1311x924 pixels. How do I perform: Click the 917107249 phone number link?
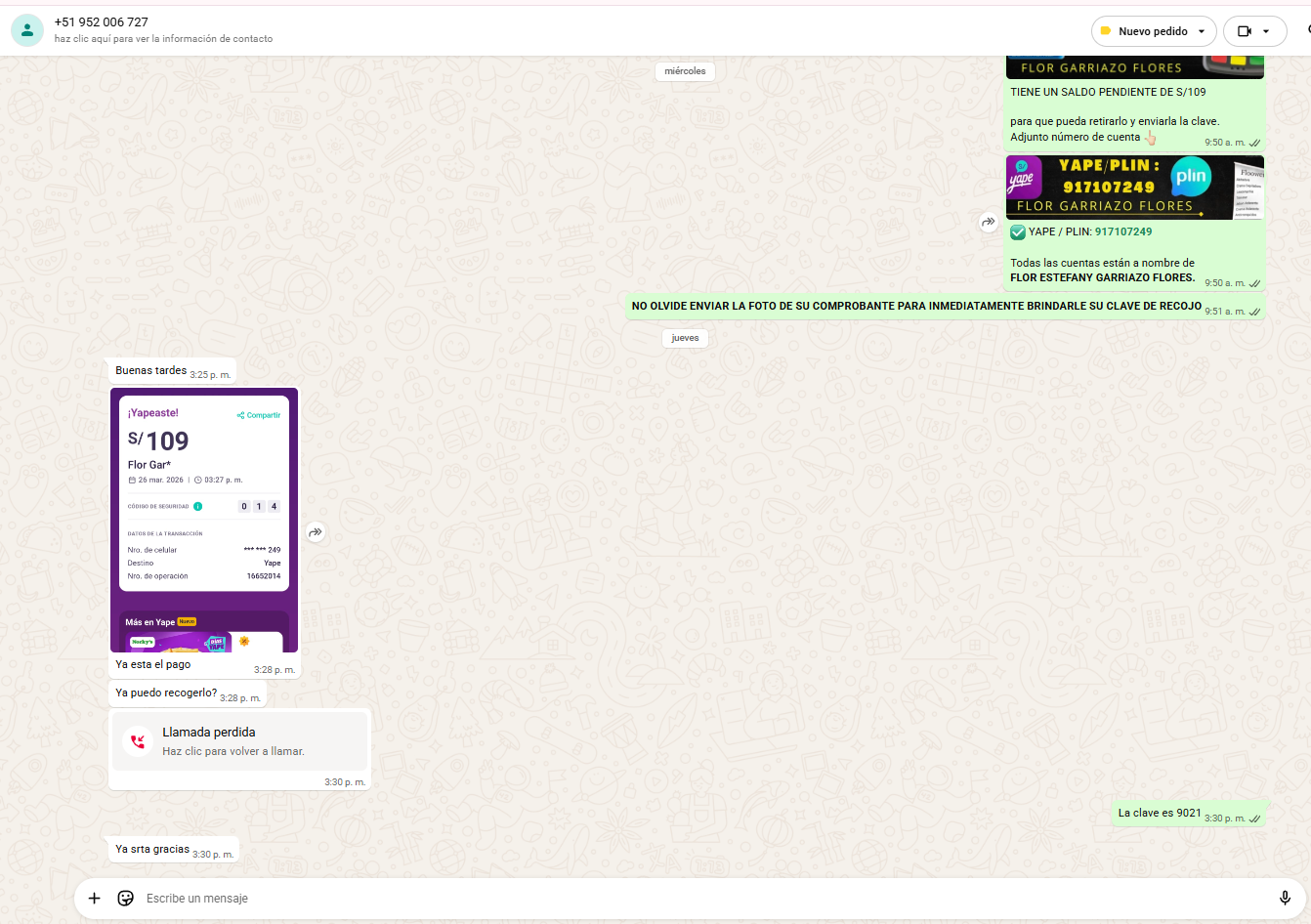[x=1122, y=232]
